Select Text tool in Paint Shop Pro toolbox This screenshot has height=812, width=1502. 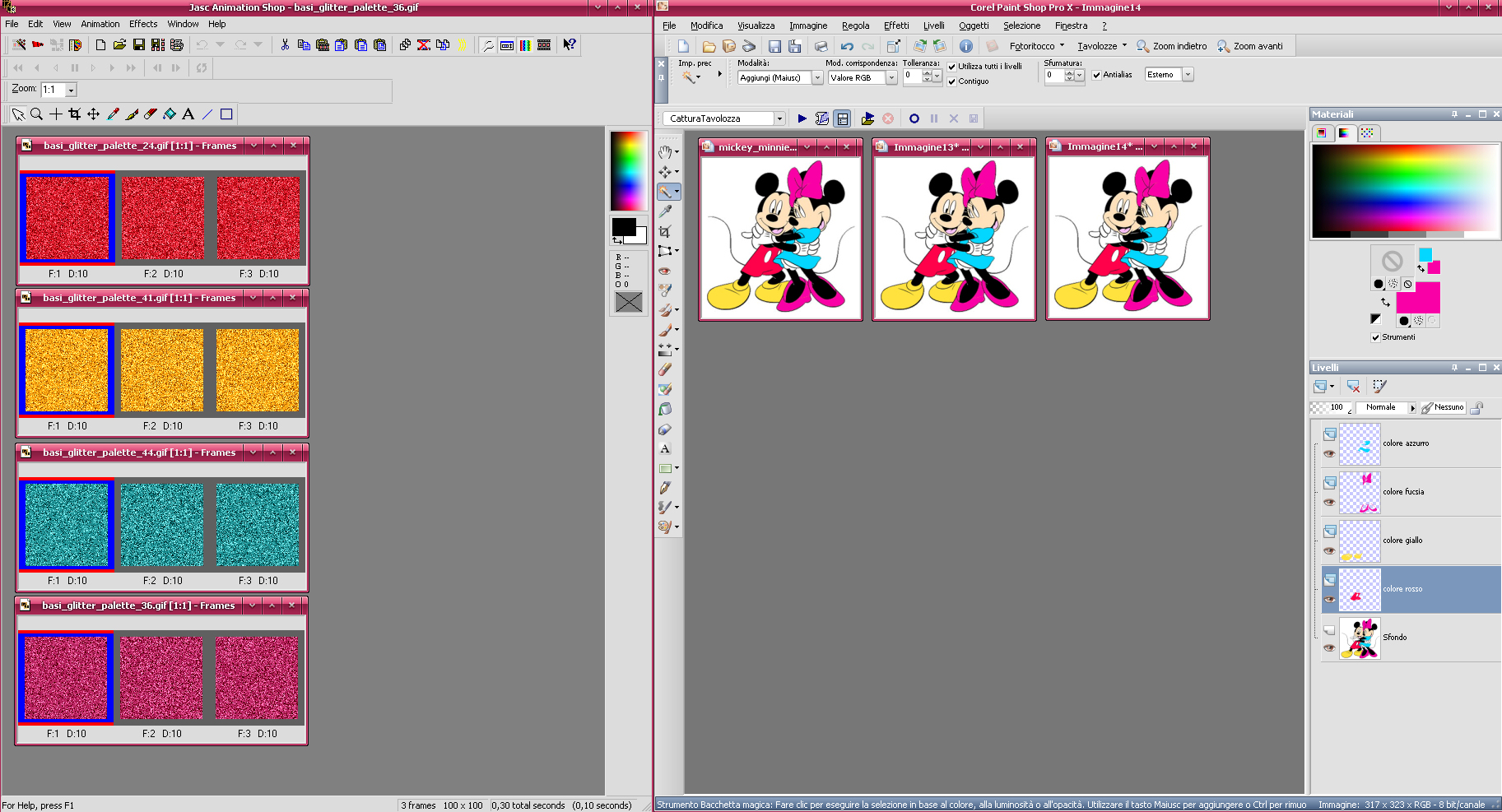tap(665, 448)
